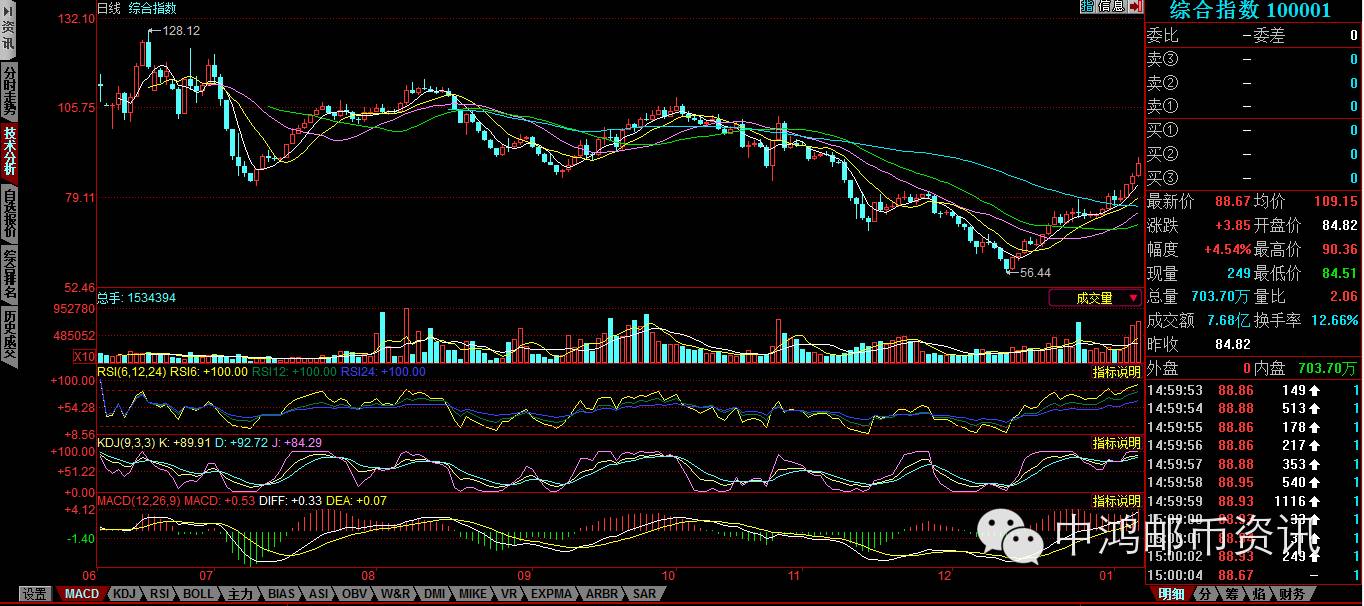1364x606 pixels.
Task: Click the 指 indicator icon above the chart
Action: [1087, 6]
